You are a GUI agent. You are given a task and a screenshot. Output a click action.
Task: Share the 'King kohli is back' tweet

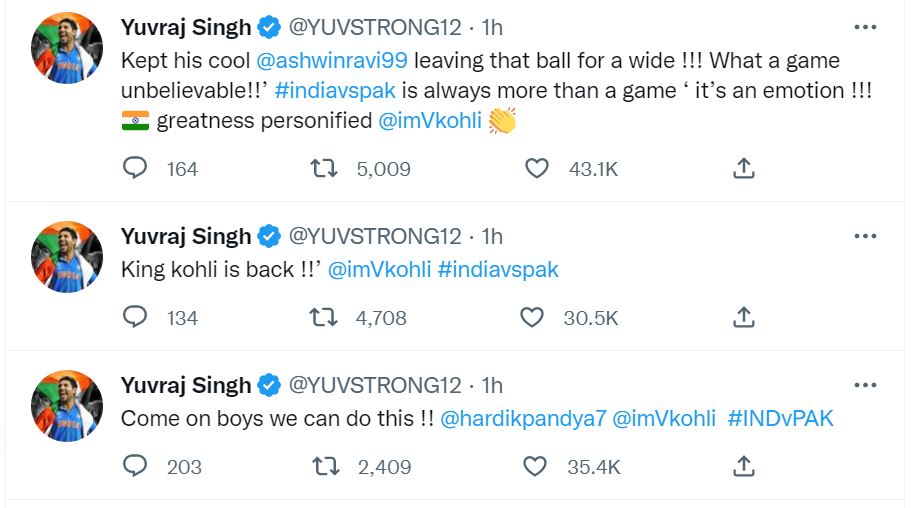tap(743, 317)
